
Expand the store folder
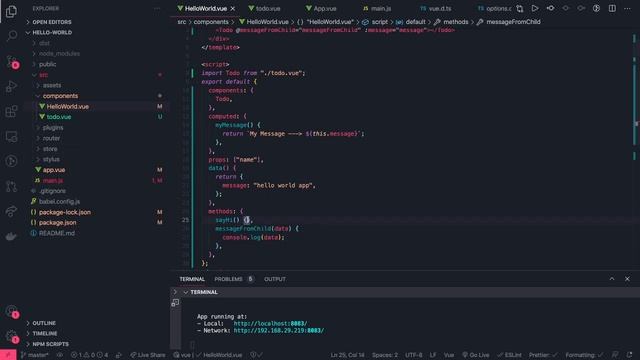pos(50,149)
